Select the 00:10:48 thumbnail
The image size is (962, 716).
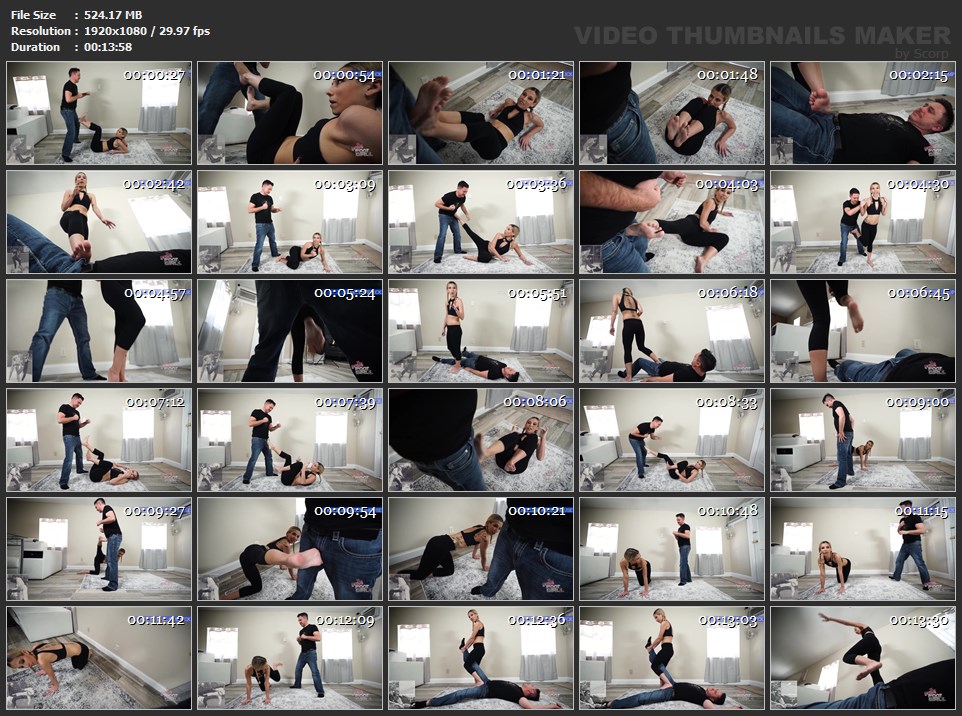click(672, 549)
